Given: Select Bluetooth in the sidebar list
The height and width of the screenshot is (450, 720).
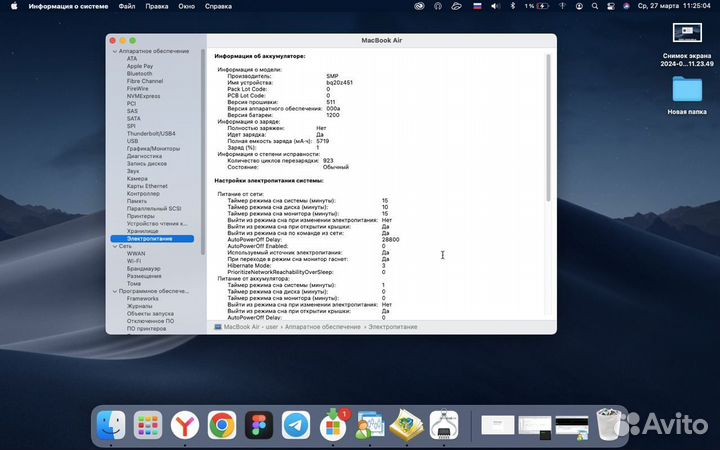Looking at the screenshot, I should click(x=139, y=73).
